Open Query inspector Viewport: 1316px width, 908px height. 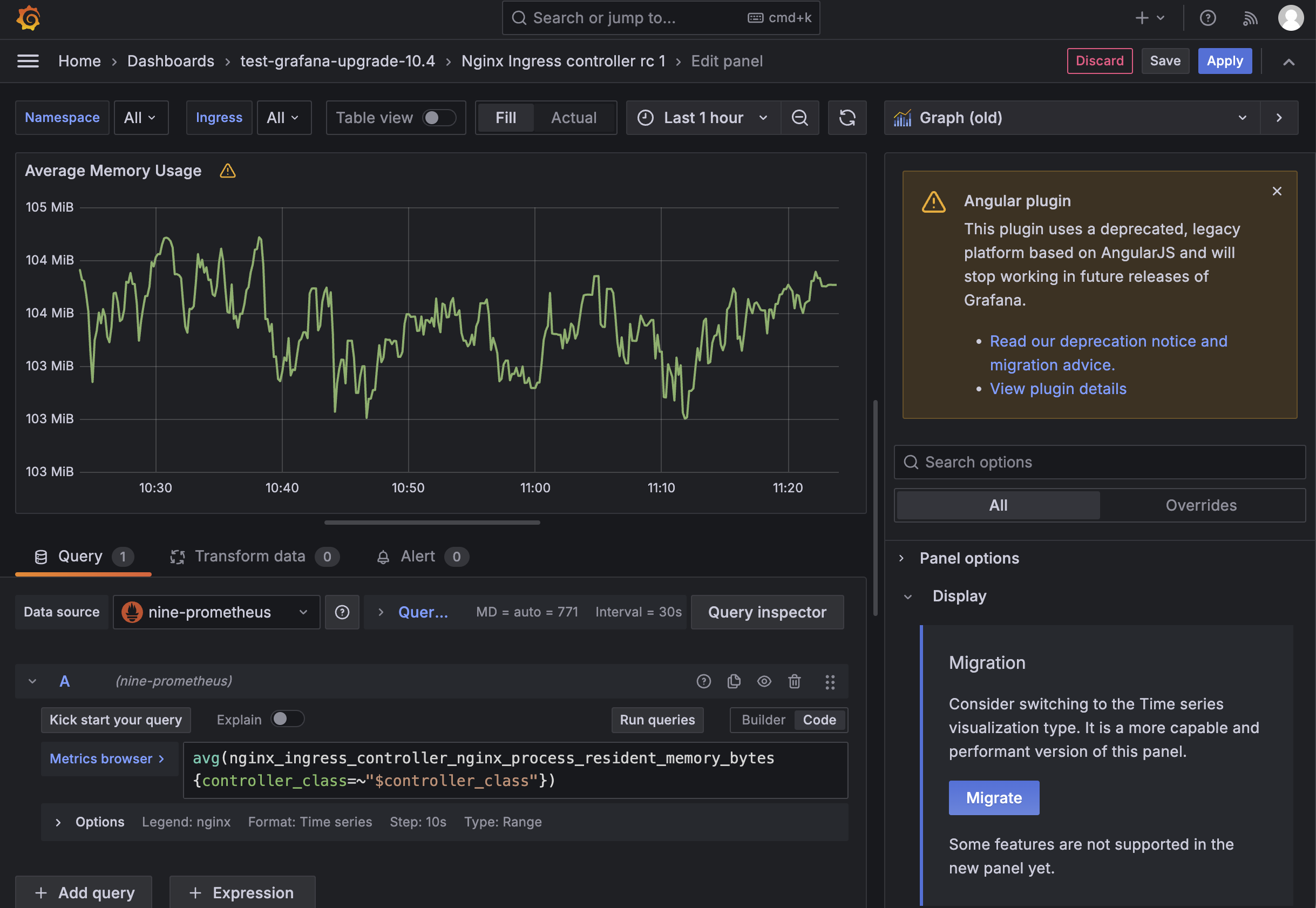[x=766, y=612]
